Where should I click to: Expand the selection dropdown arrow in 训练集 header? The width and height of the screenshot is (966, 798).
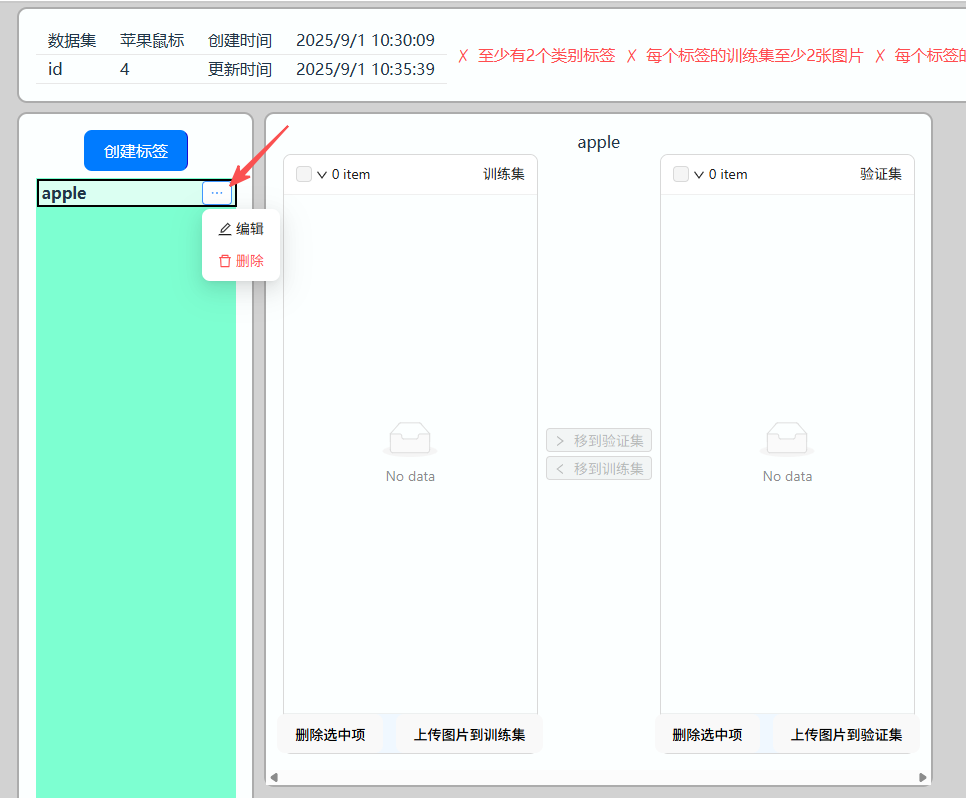pos(322,175)
